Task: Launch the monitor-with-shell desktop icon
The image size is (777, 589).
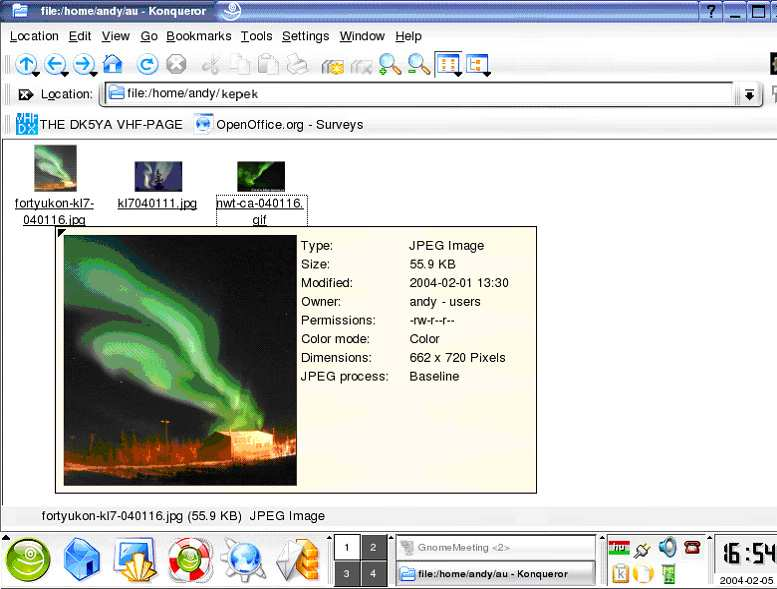Action: pyautogui.click(x=134, y=560)
